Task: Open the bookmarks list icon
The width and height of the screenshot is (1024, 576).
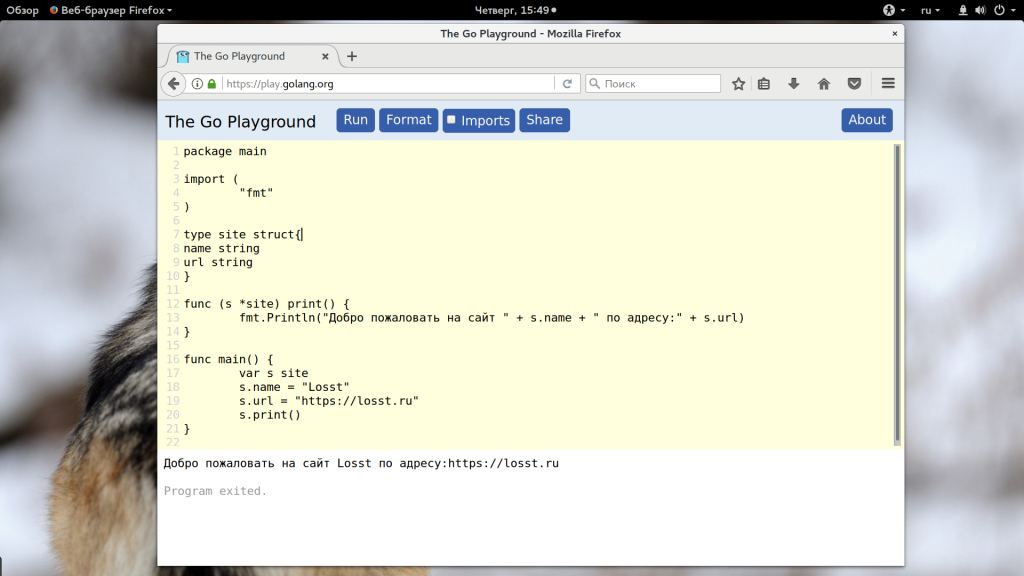Action: click(x=764, y=84)
